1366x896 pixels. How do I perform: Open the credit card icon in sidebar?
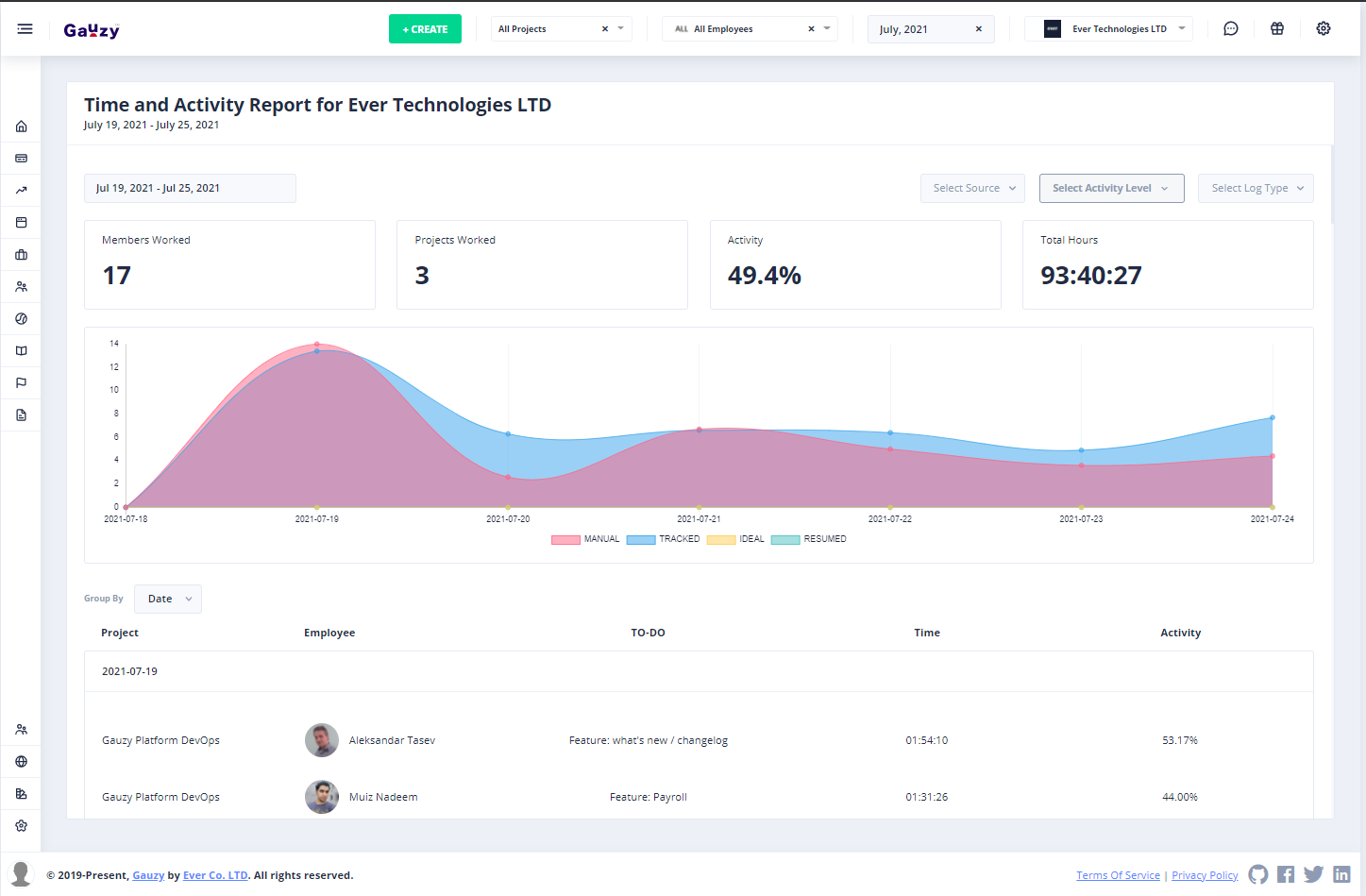click(21, 159)
